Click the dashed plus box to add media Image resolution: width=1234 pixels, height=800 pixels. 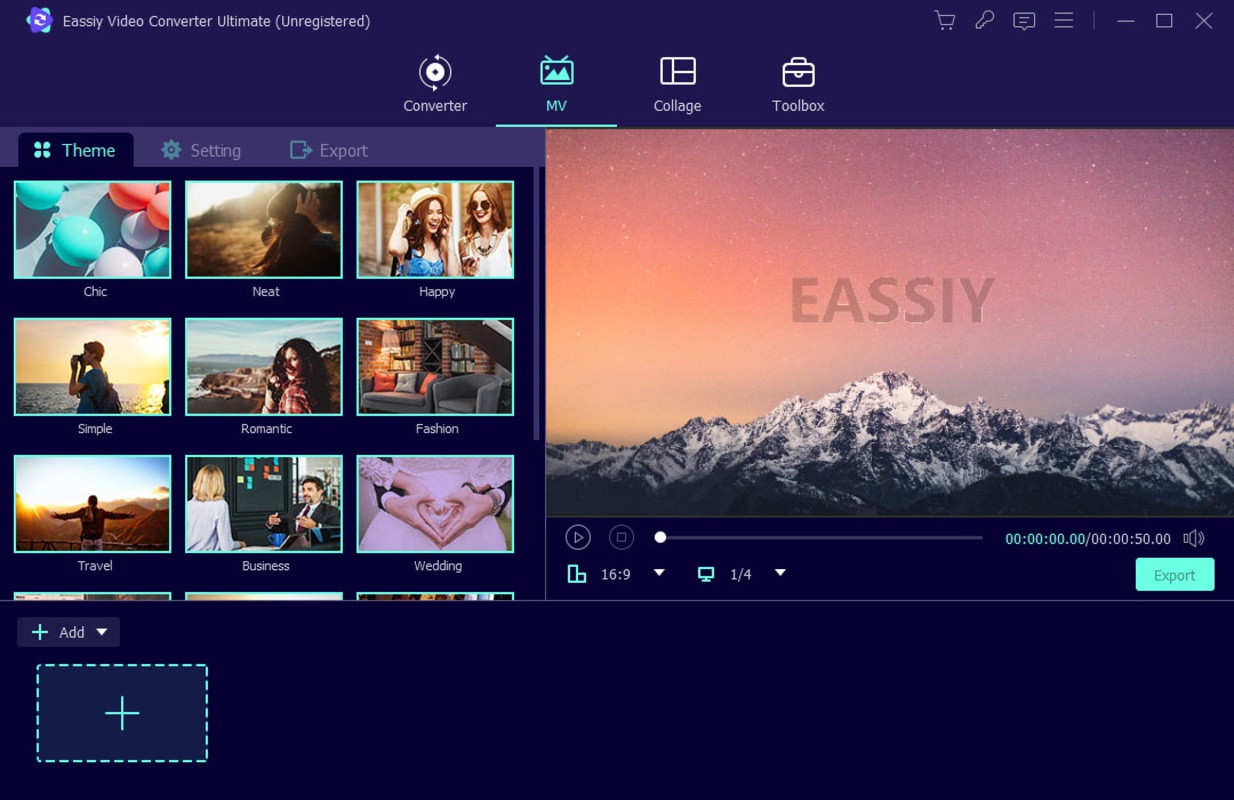(122, 713)
